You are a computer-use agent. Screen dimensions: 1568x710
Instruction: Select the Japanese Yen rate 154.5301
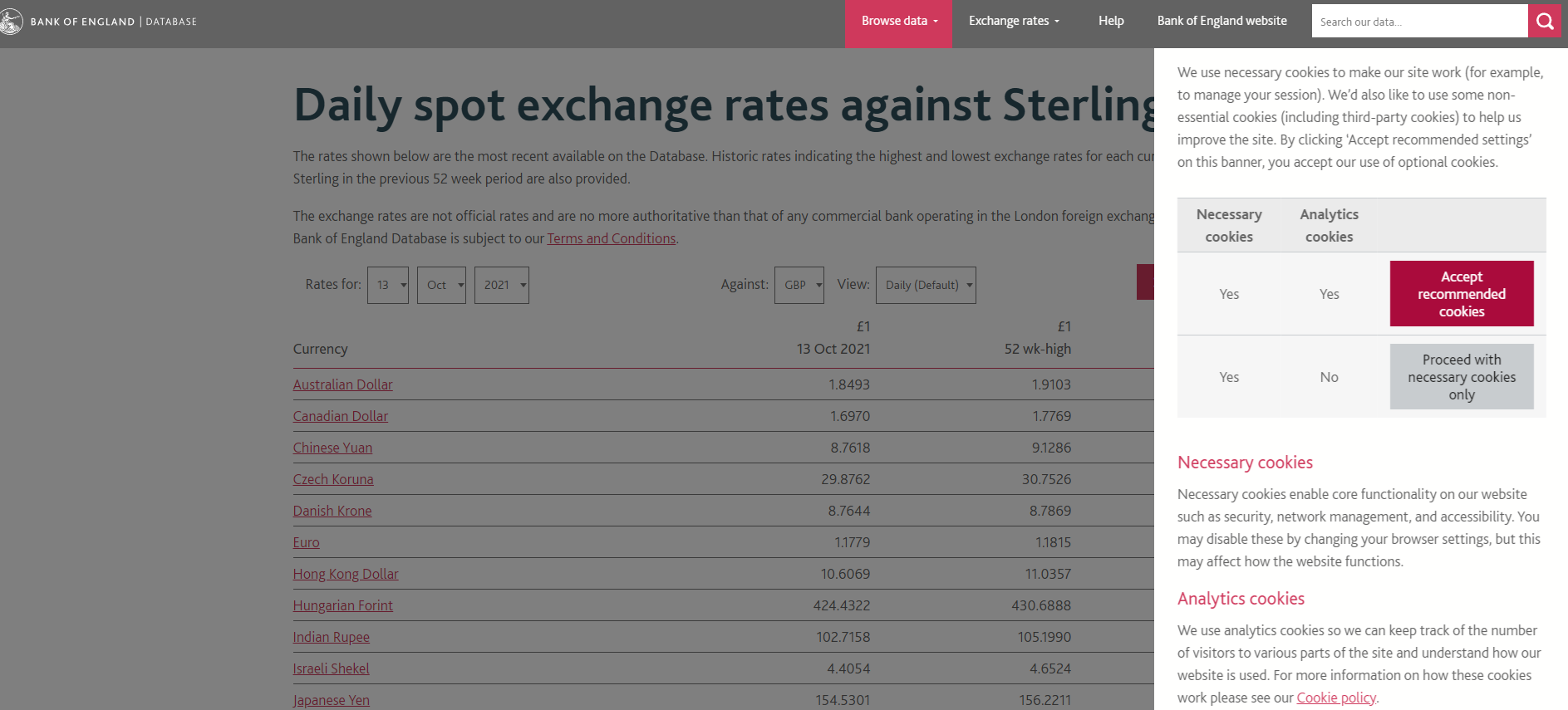843,700
